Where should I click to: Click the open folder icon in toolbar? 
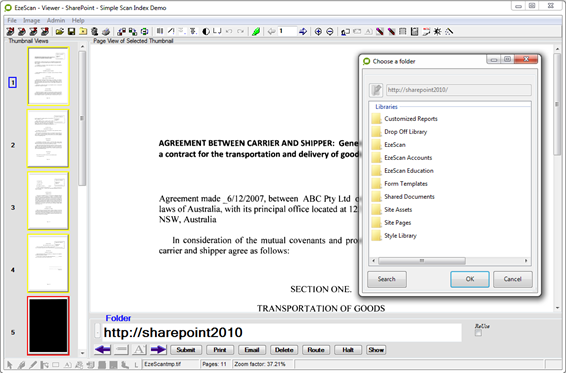click(x=60, y=32)
